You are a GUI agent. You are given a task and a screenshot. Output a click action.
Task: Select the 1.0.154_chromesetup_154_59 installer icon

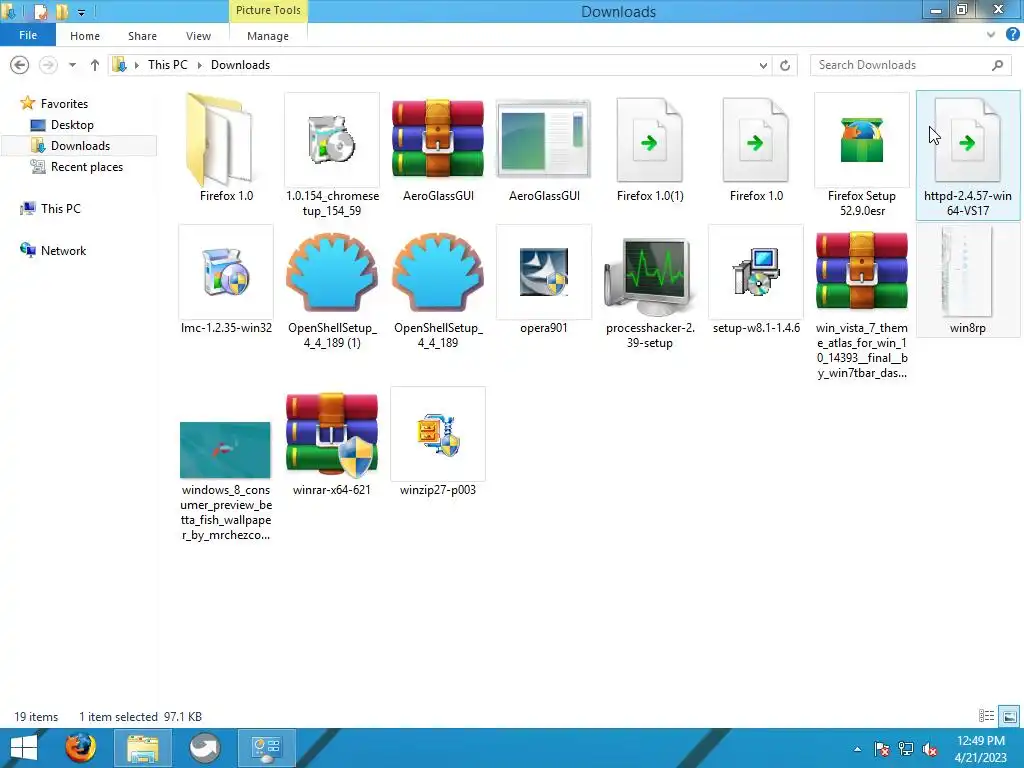point(332,140)
